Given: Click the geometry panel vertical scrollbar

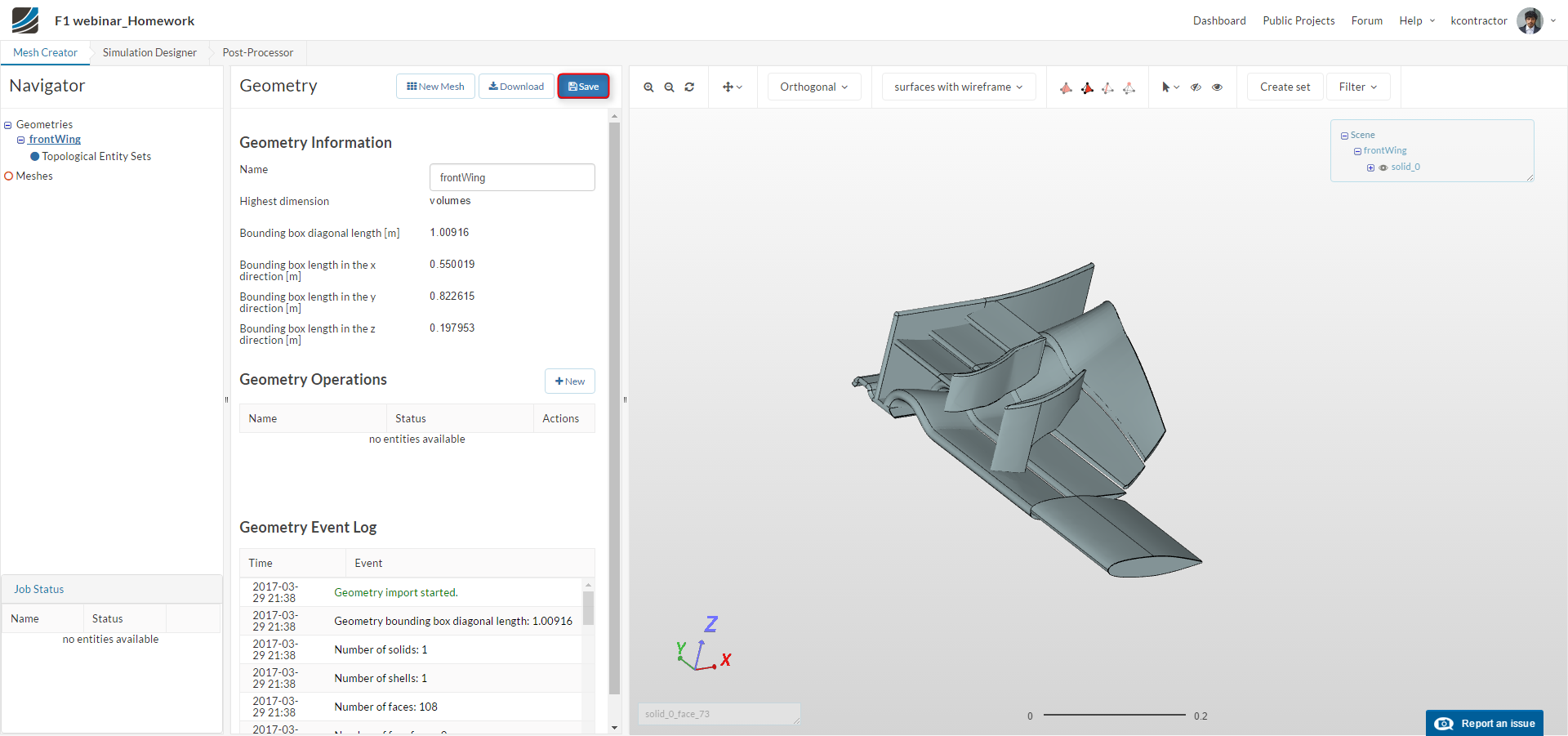Looking at the screenshot, I should click(614, 408).
